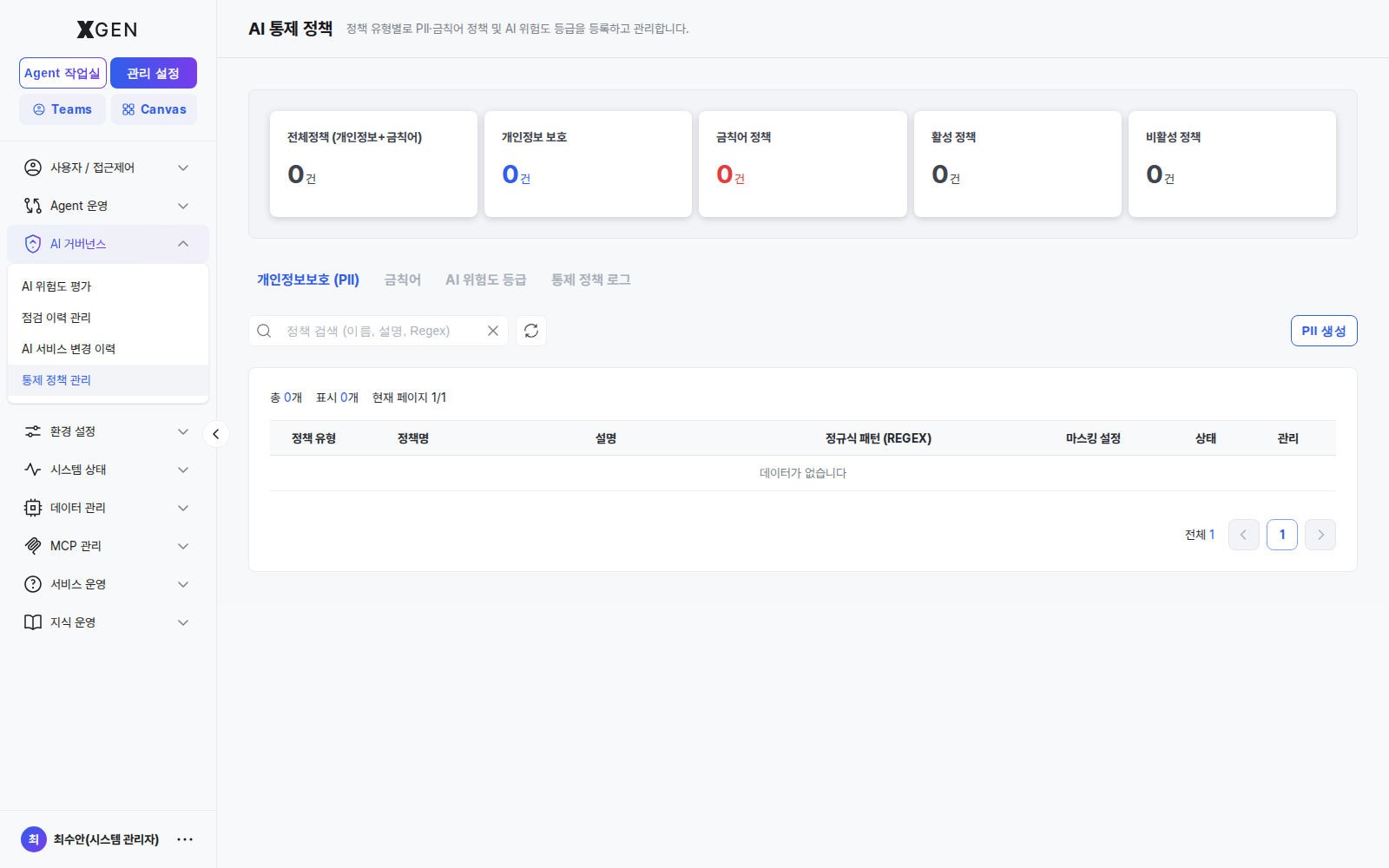
Task: Click the 정책명 column header
Action: tap(413, 438)
